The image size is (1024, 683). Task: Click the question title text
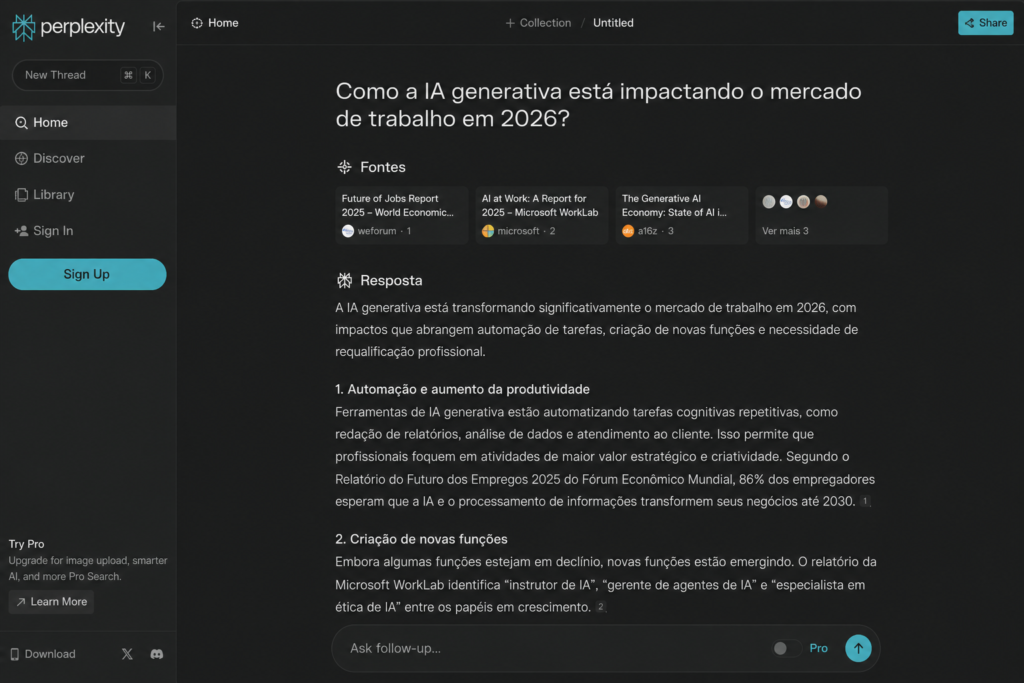(598, 104)
